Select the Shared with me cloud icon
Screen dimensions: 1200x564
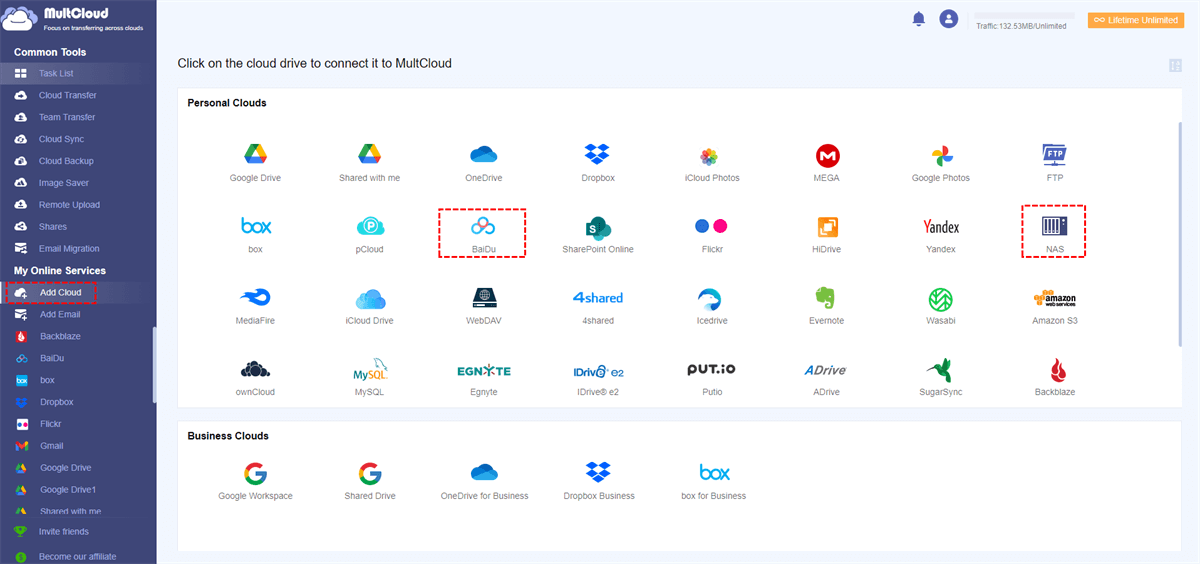click(x=370, y=155)
